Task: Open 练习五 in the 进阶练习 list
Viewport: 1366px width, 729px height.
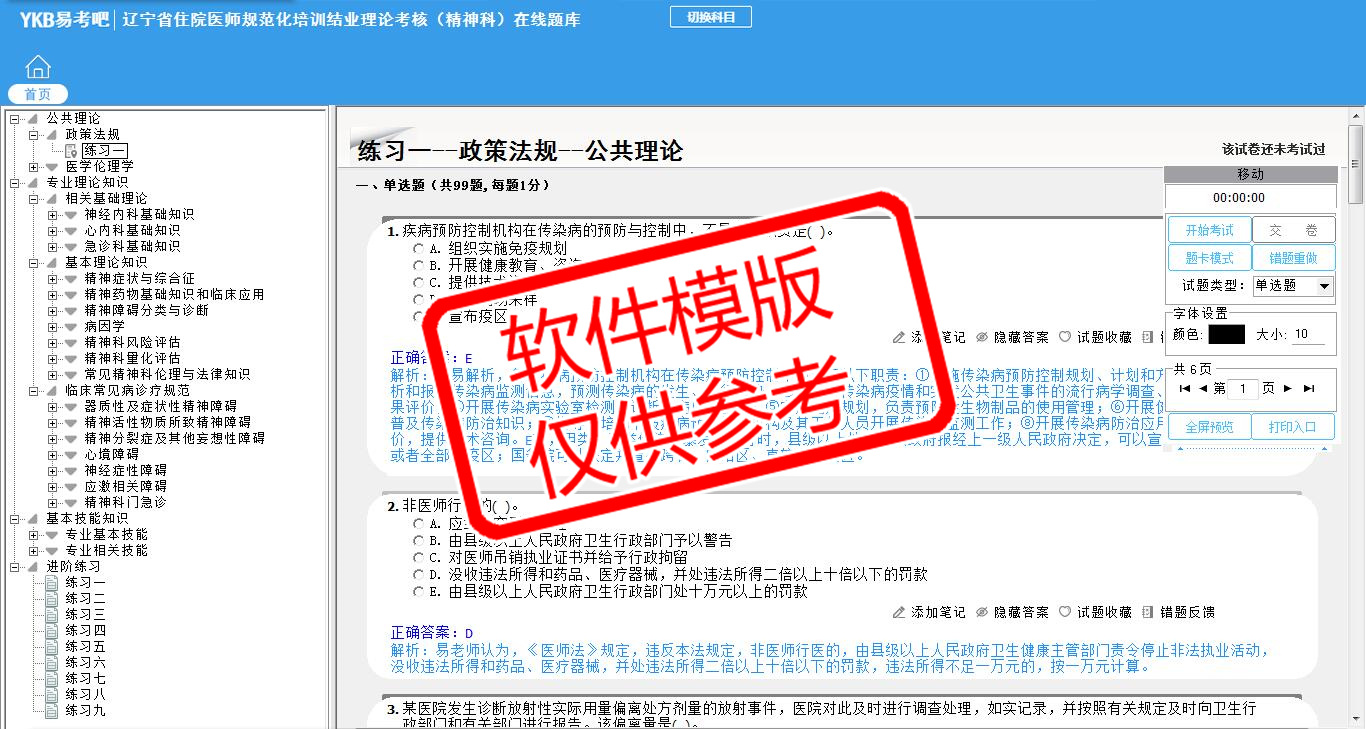Action: coord(85,646)
